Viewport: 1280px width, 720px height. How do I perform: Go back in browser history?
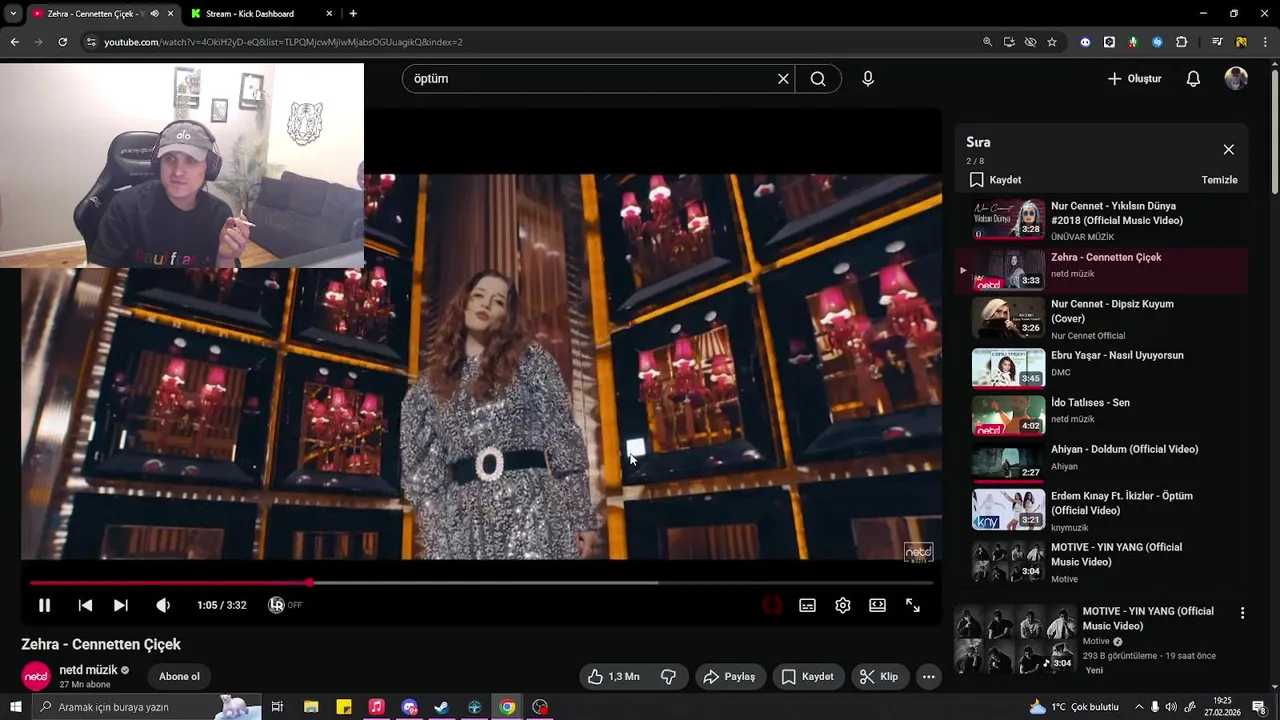point(15,42)
